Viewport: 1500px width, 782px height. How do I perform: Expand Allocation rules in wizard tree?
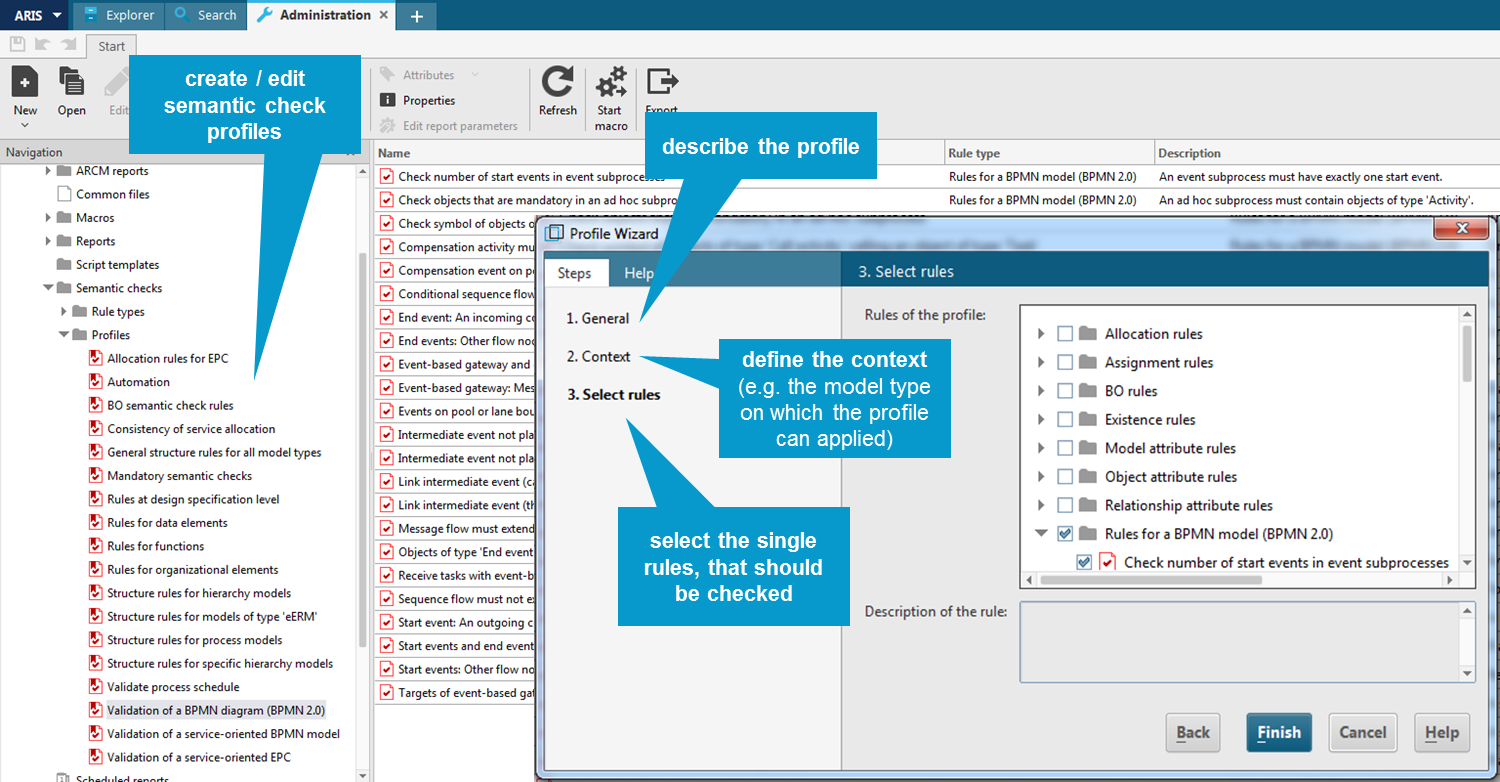(x=1041, y=333)
